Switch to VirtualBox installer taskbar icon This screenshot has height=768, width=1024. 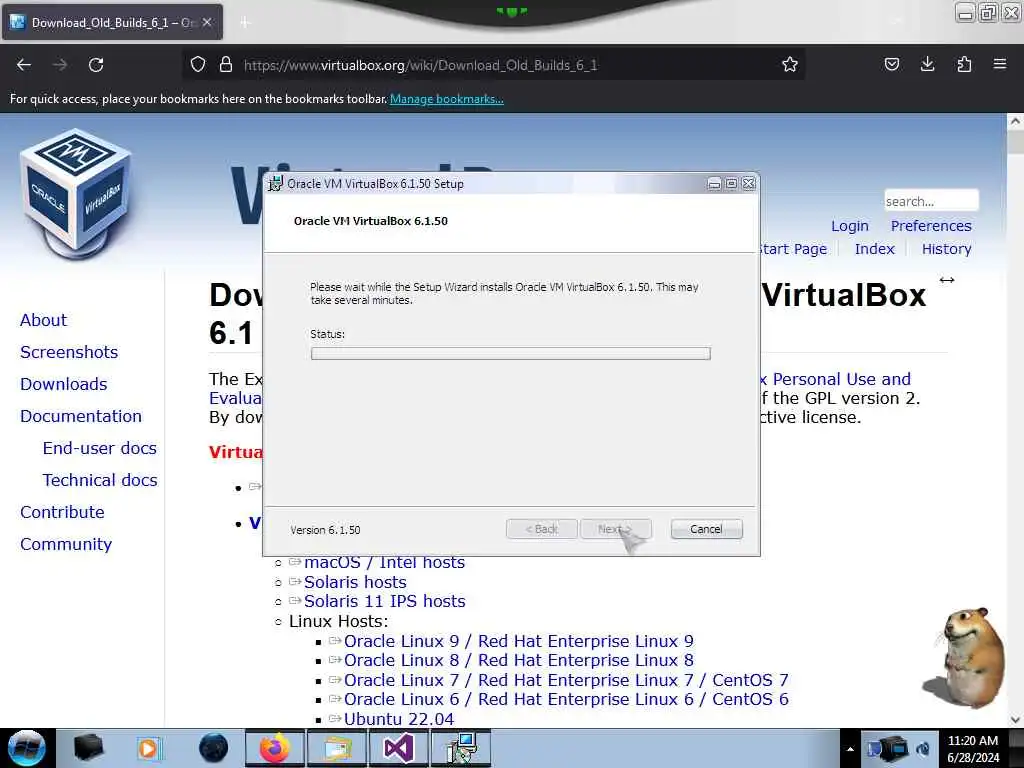(461, 748)
